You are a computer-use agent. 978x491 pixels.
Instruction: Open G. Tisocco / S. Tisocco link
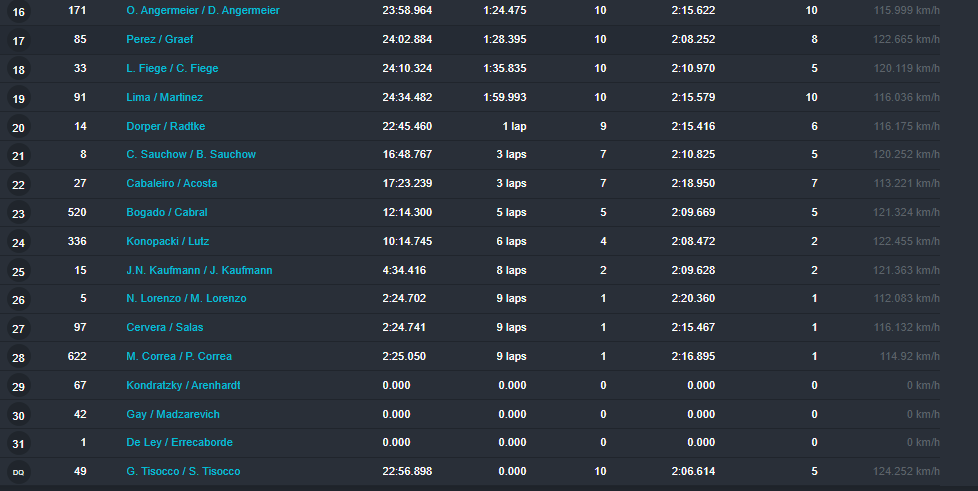pos(183,471)
